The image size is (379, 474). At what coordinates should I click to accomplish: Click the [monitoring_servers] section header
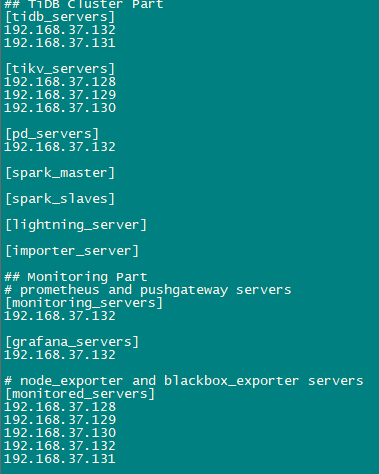coord(84,303)
